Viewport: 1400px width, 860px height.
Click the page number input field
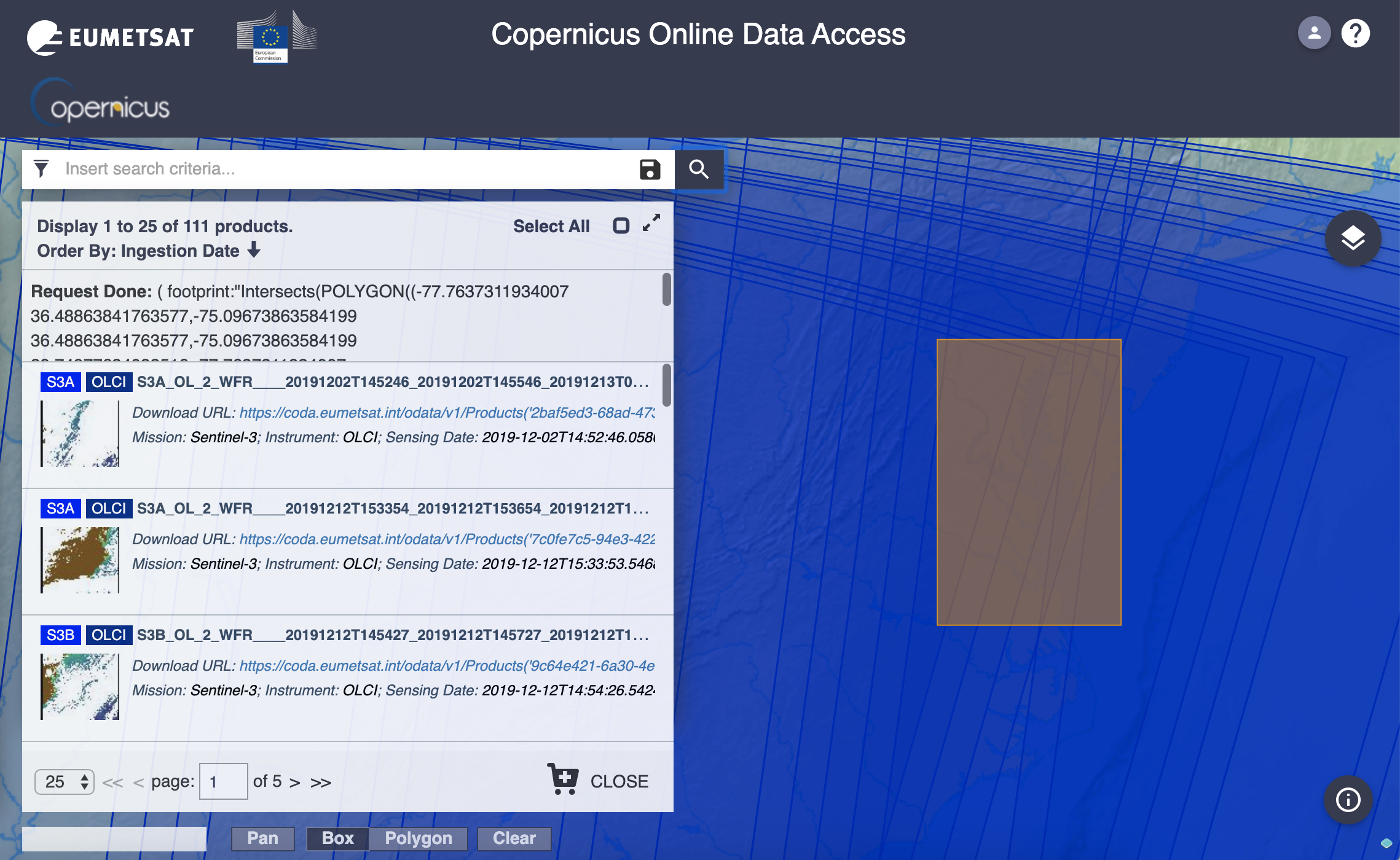tap(223, 781)
